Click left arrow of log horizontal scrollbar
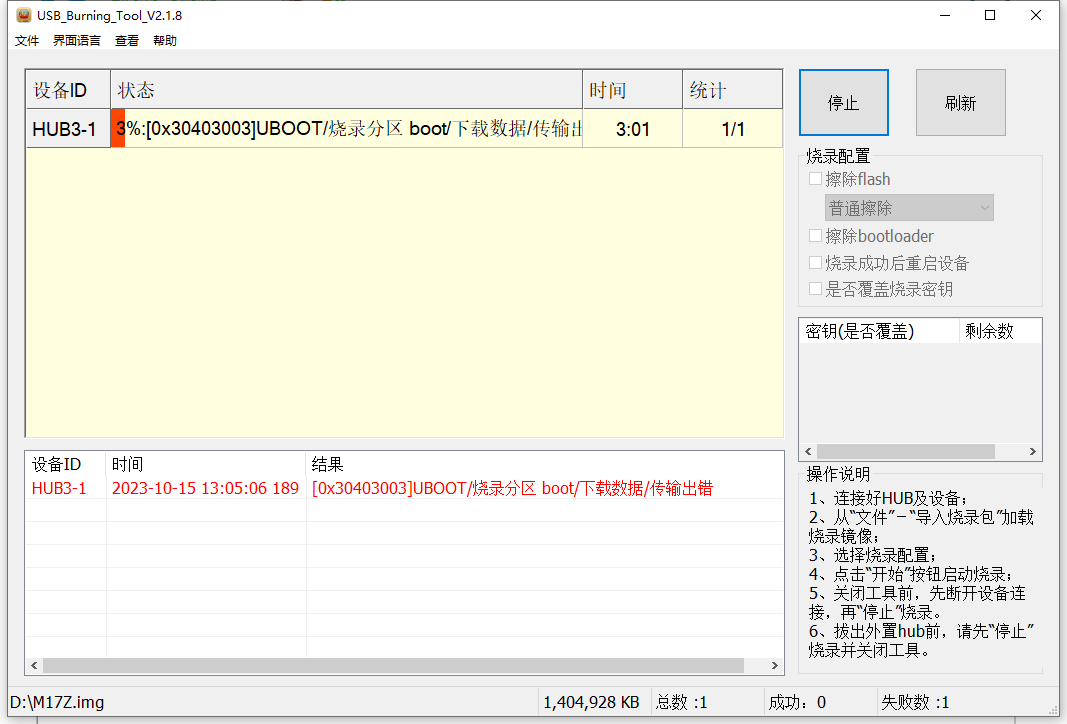Image resolution: width=1067 pixels, height=724 pixels. (34, 665)
